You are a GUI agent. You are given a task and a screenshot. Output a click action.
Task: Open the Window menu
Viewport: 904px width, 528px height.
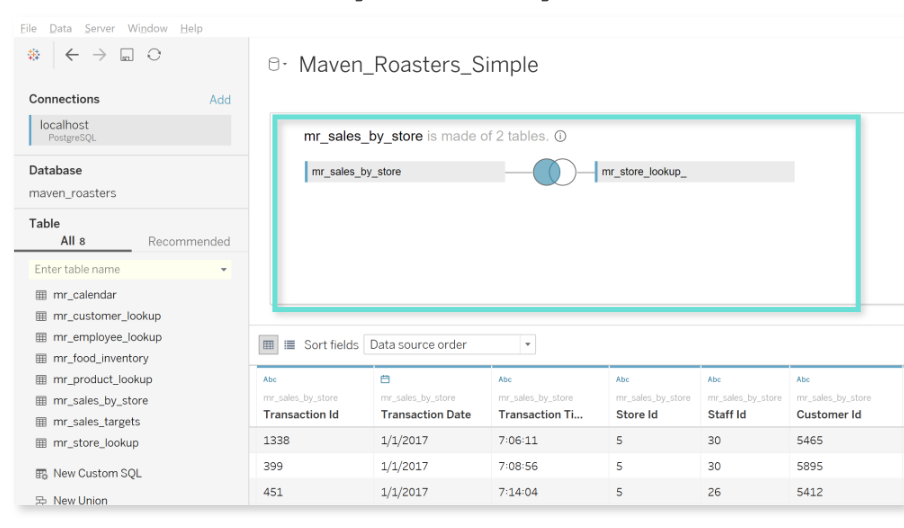[147, 28]
